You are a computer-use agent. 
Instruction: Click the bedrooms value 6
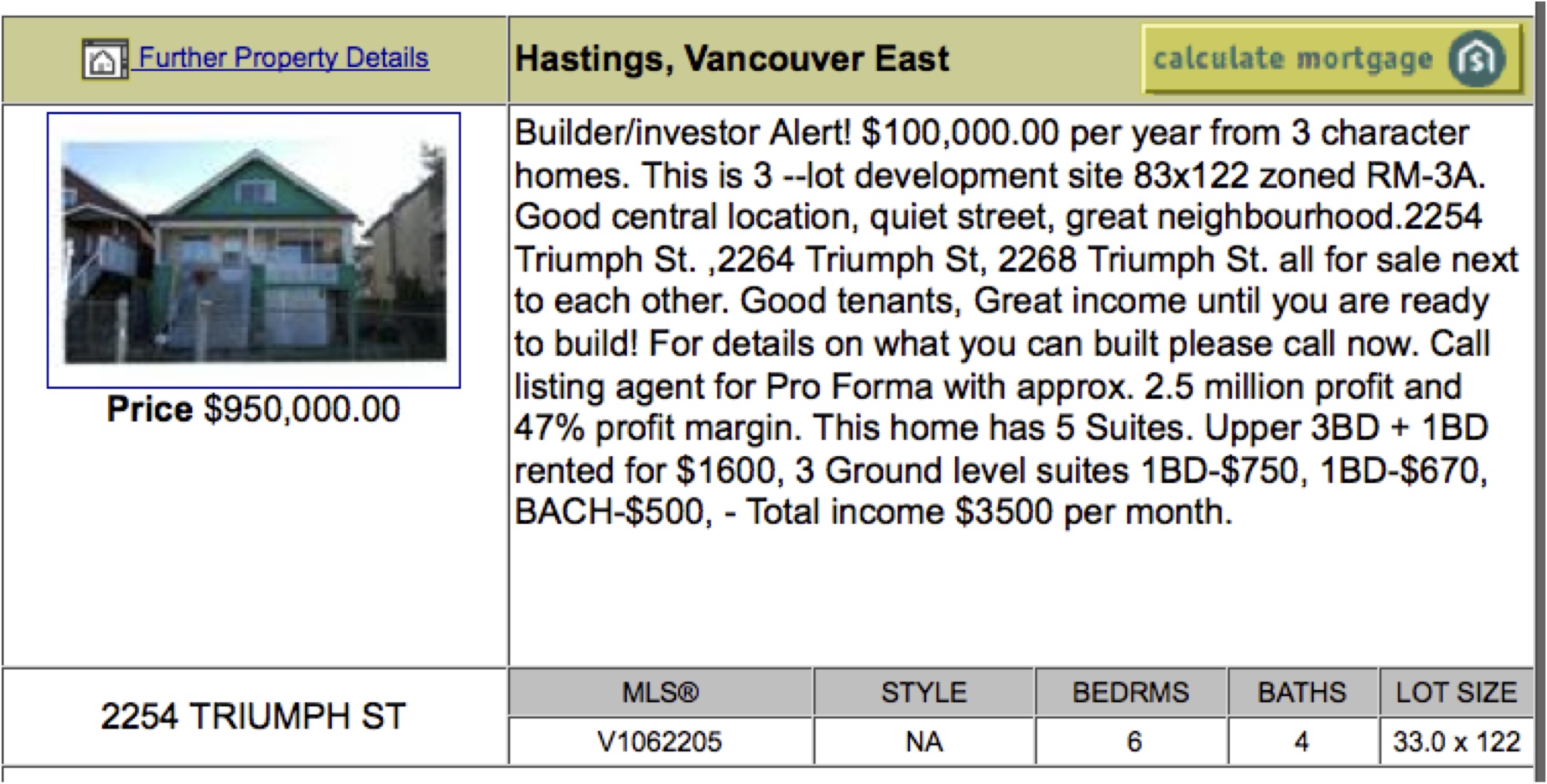(x=1133, y=742)
